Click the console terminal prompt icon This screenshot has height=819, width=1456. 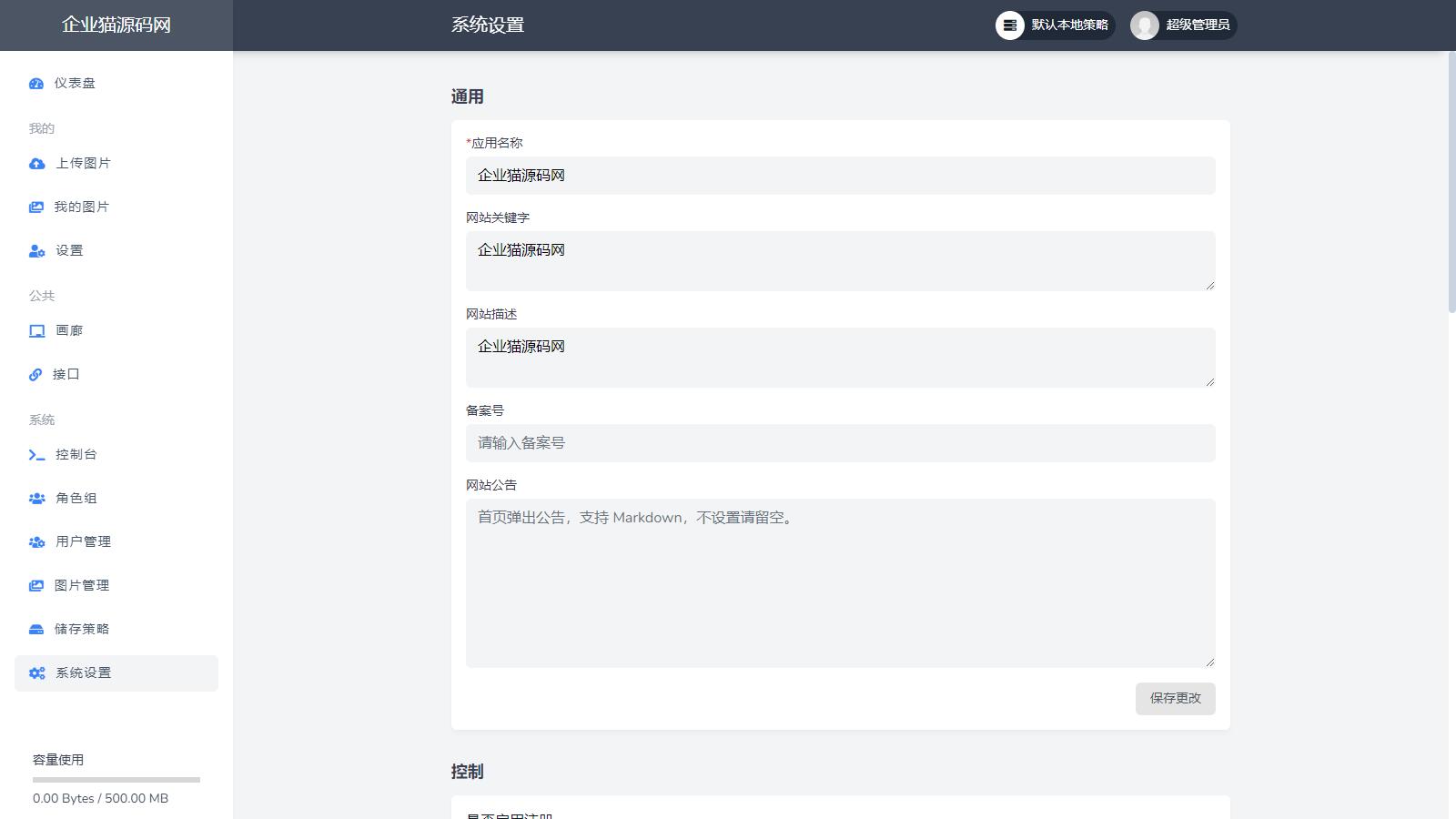pos(36,455)
